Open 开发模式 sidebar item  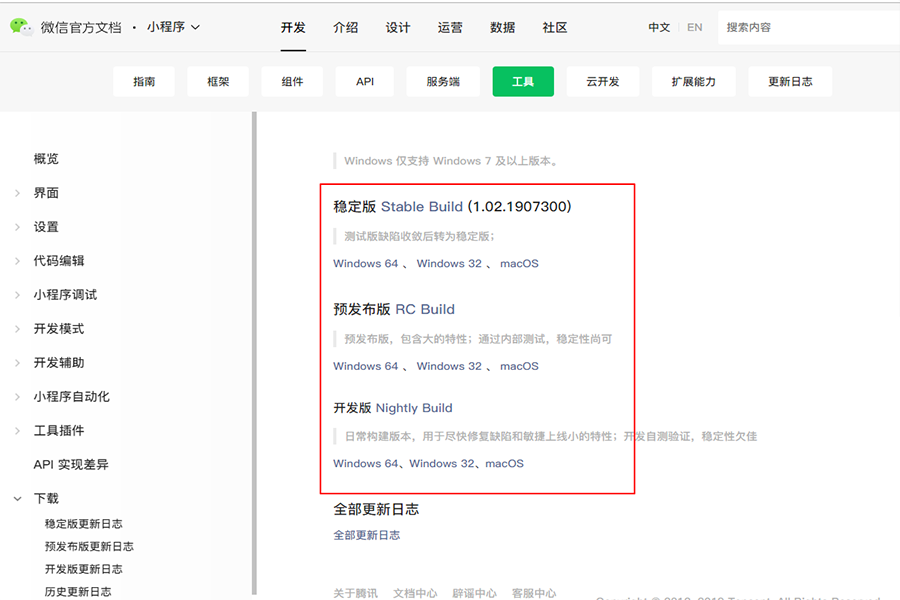(59, 328)
